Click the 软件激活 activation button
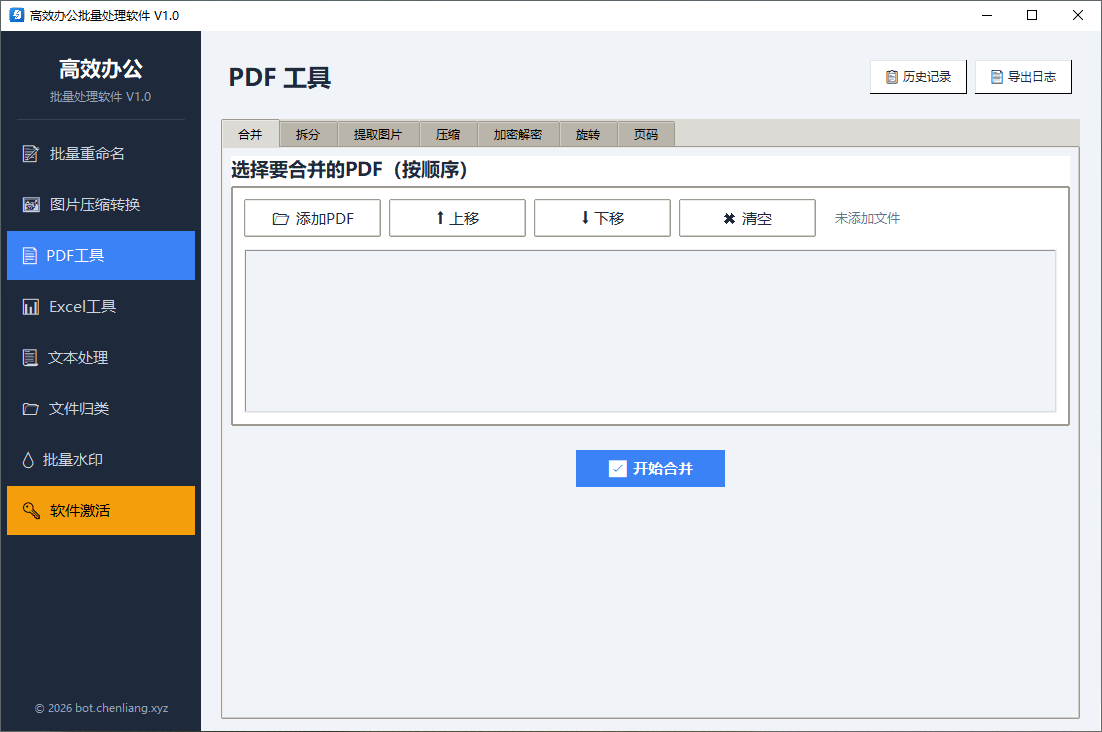 101,511
